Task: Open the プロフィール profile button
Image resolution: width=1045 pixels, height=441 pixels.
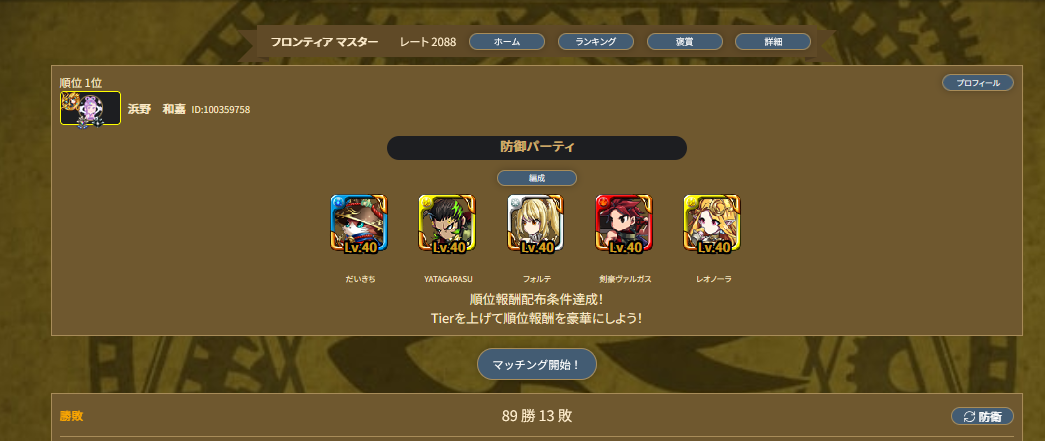Action: (x=978, y=83)
